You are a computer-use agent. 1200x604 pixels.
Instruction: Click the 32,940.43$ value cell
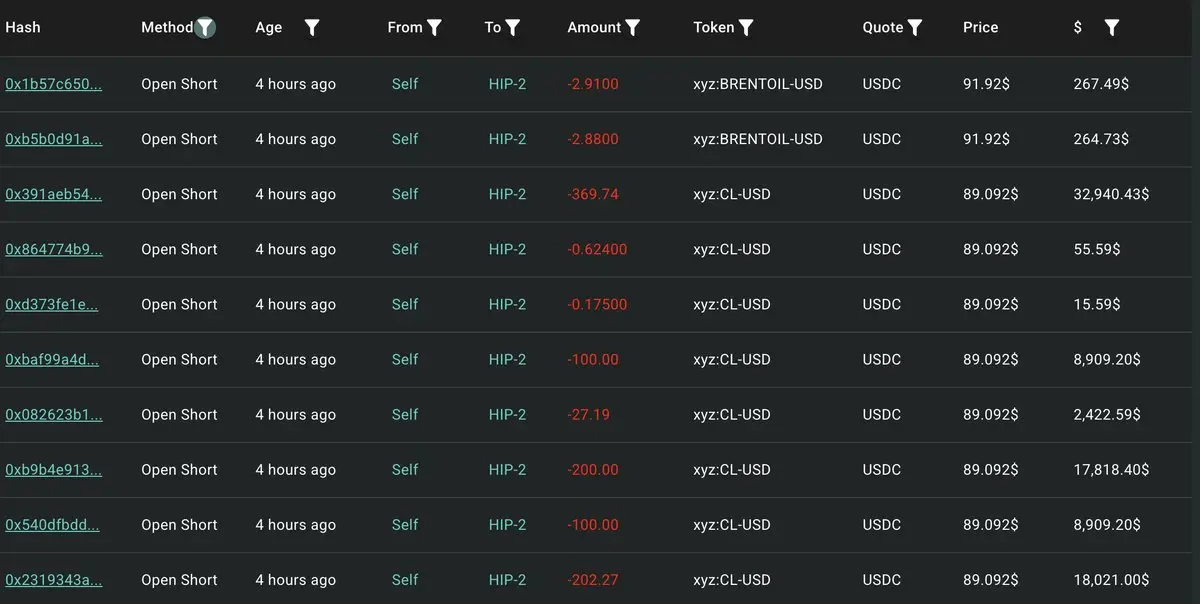coord(1111,194)
